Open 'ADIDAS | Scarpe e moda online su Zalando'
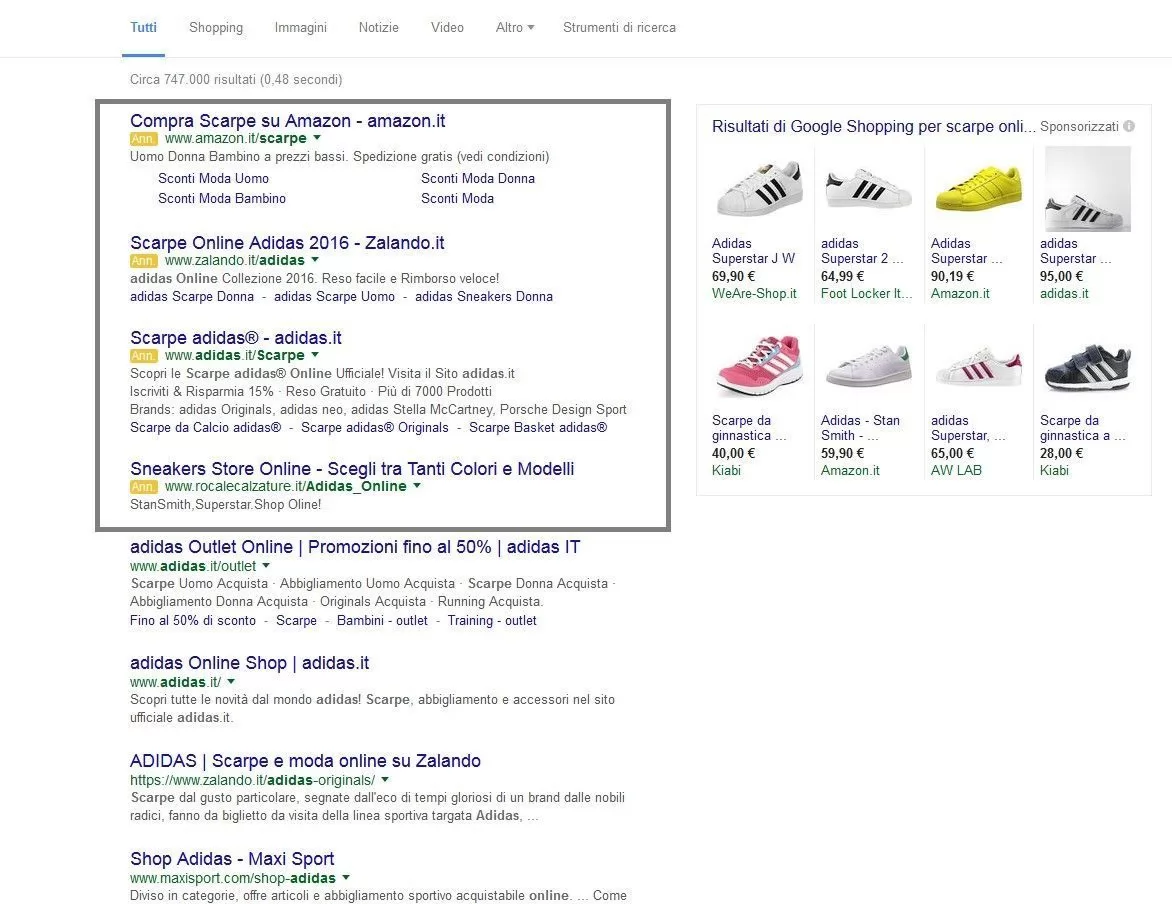The image size is (1172, 904). point(305,761)
